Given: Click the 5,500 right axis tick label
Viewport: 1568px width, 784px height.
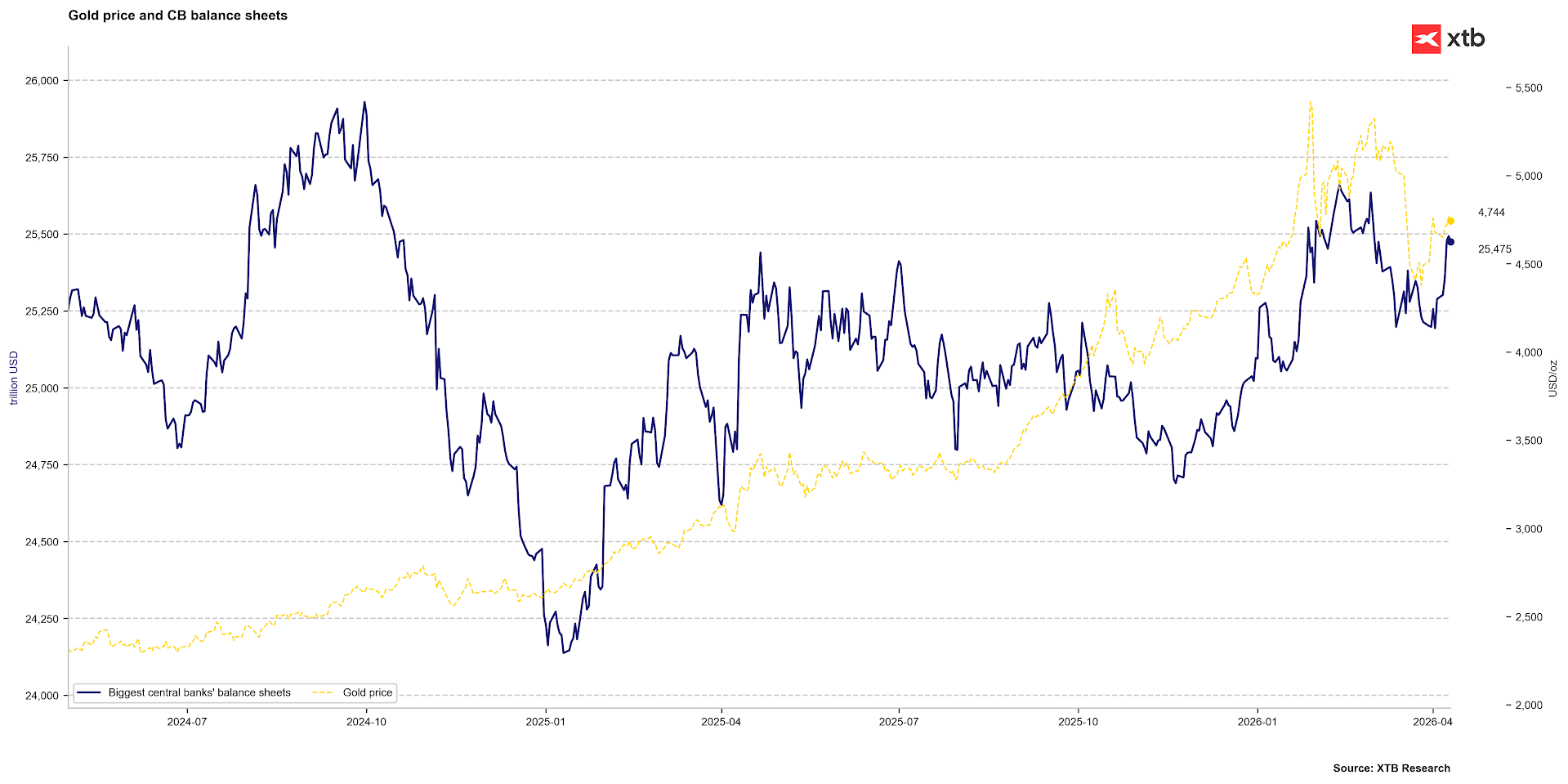Looking at the screenshot, I should (x=1524, y=88).
